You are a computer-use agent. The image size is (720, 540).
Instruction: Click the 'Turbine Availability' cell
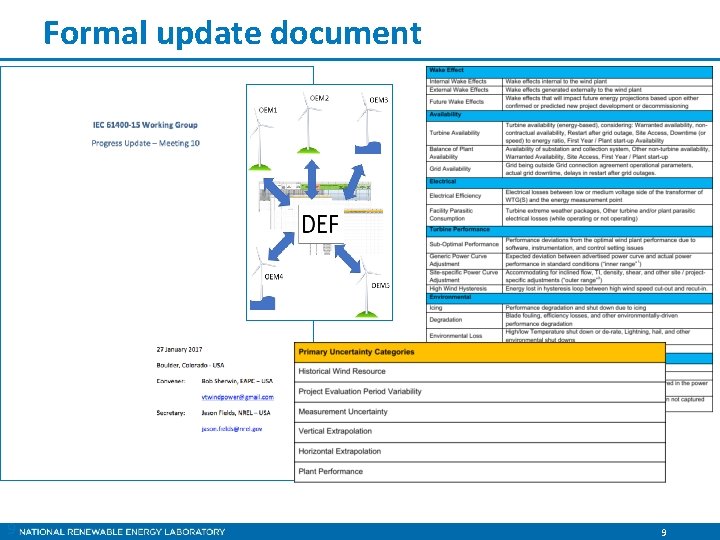pos(464,133)
